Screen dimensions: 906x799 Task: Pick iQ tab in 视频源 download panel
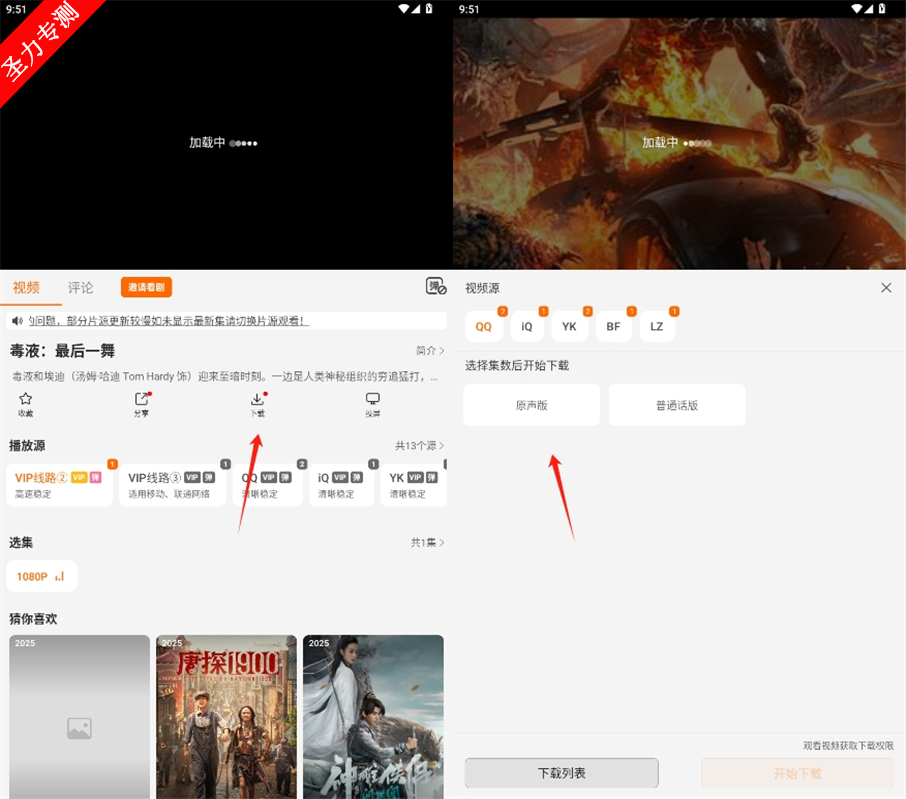pos(527,326)
